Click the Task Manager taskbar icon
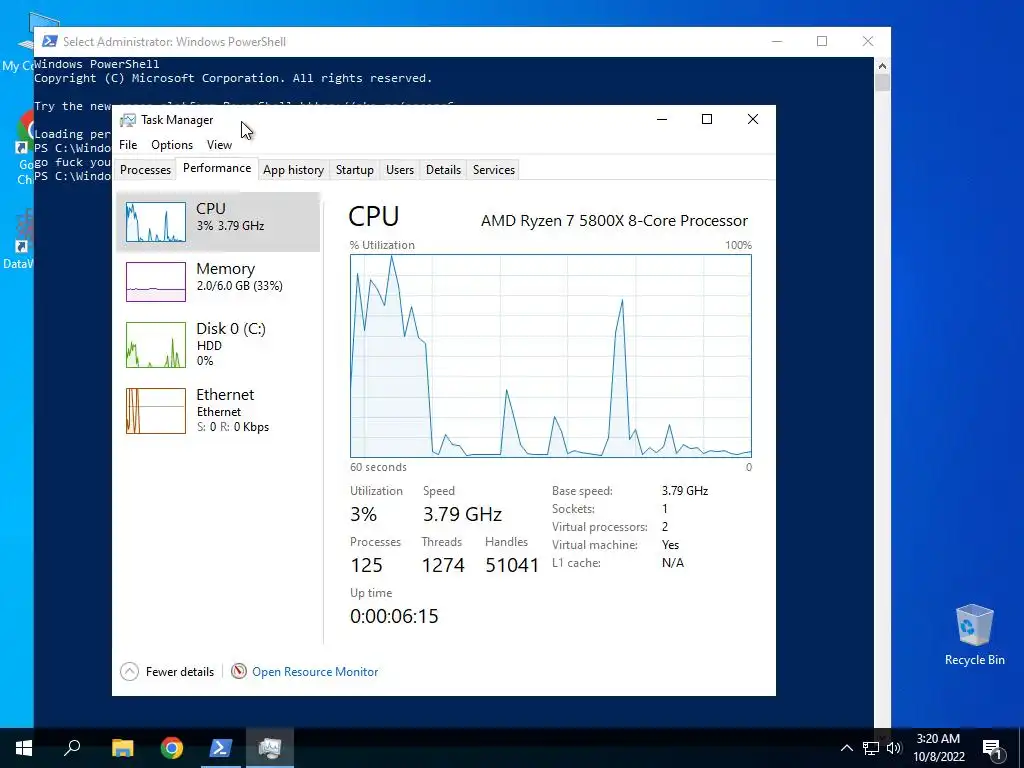This screenshot has height=768, width=1024. [270, 748]
